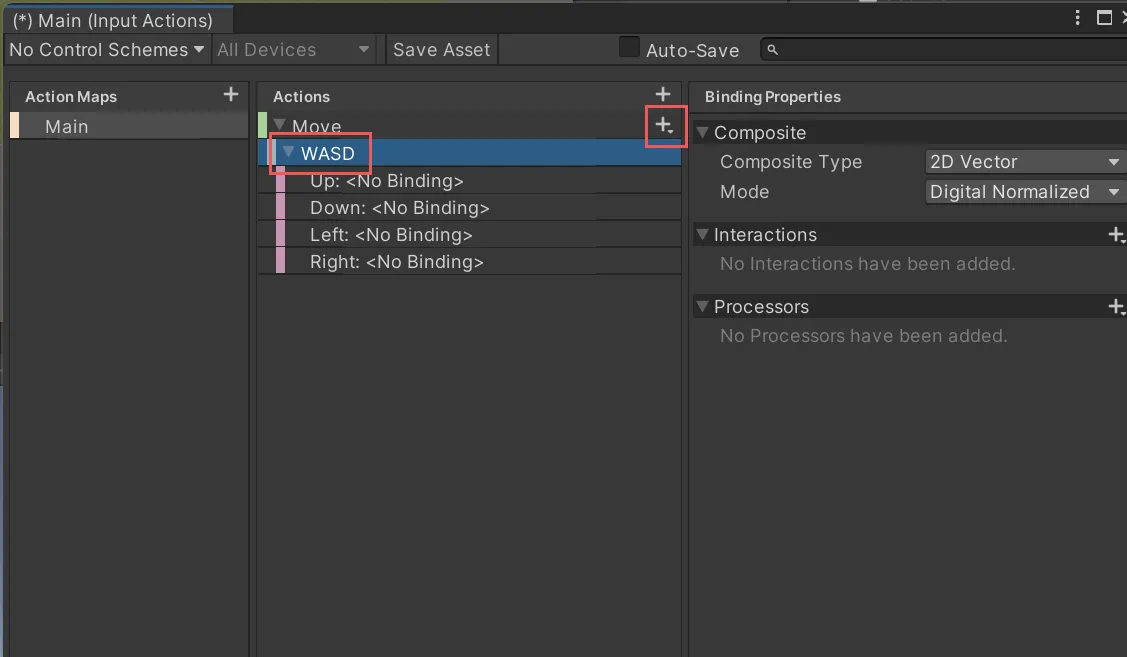The width and height of the screenshot is (1127, 657).
Task: Open the No Control Schemes dropdown
Action: pyautogui.click(x=106, y=50)
